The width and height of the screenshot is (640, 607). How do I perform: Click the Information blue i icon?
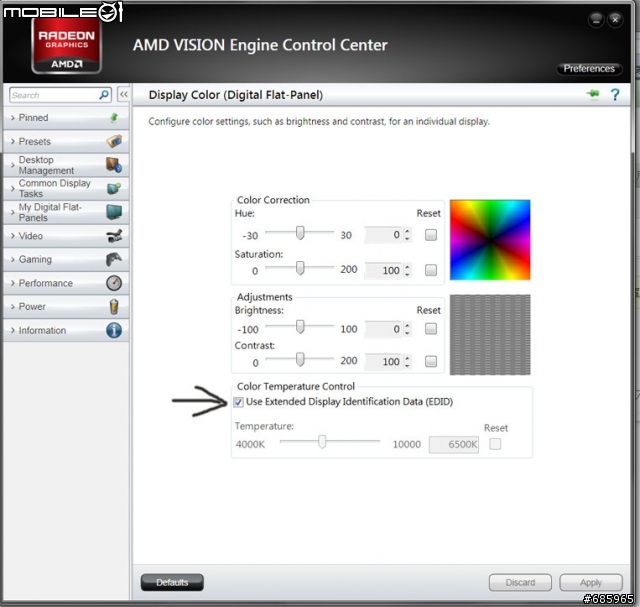click(x=114, y=330)
